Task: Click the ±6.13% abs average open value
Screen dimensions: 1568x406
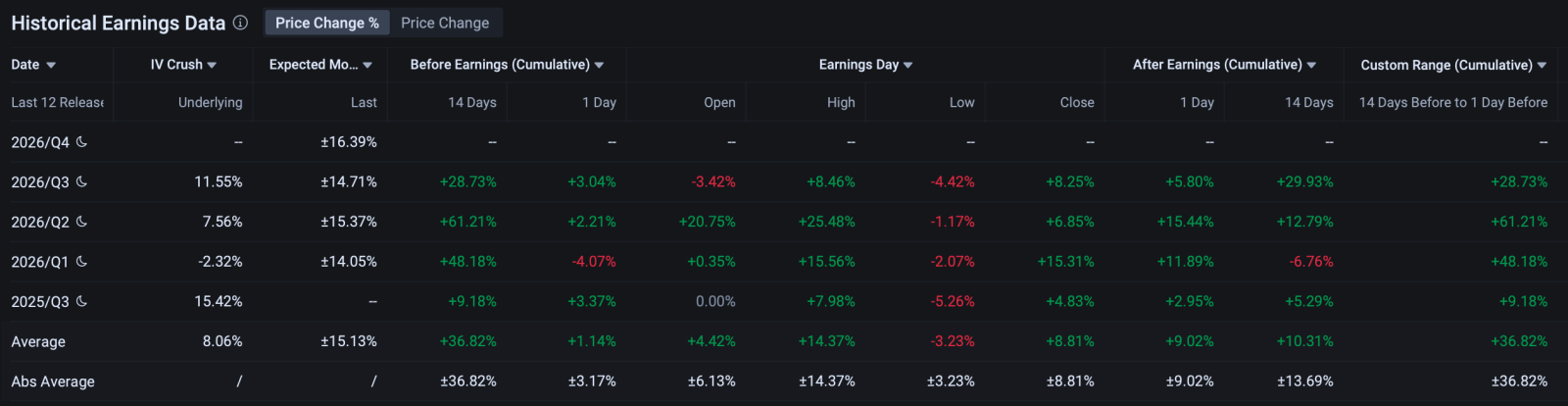Action: [x=711, y=381]
